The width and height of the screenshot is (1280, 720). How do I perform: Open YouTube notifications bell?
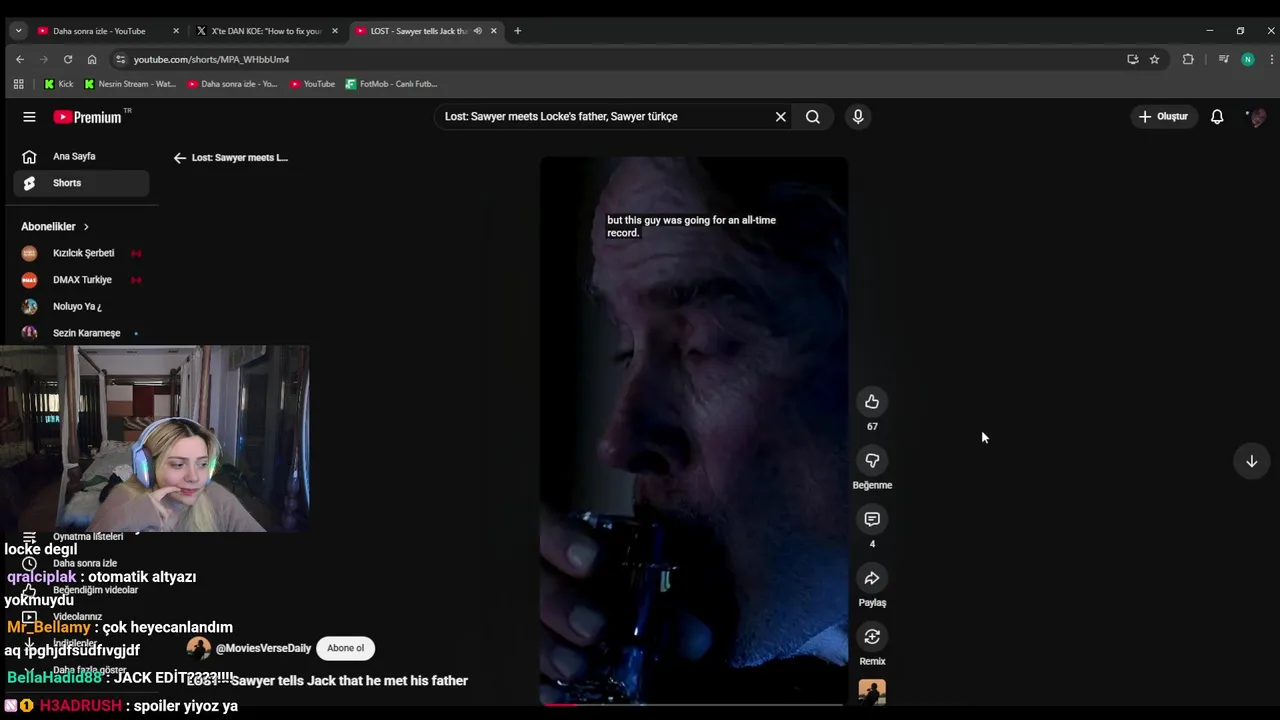point(1217,117)
